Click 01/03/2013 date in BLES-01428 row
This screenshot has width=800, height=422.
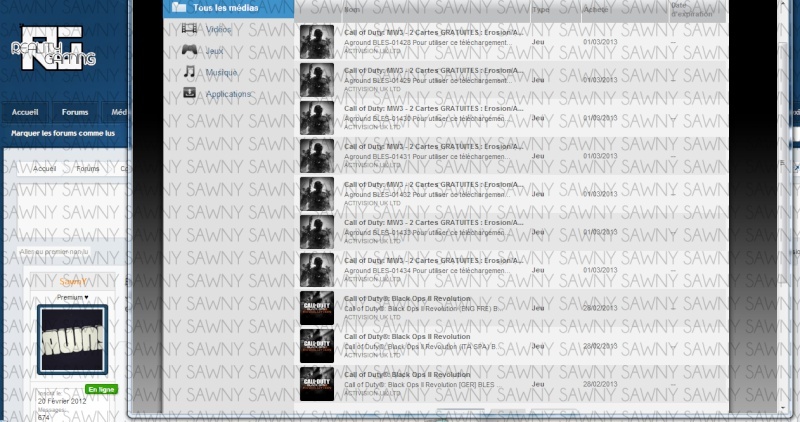(x=600, y=42)
